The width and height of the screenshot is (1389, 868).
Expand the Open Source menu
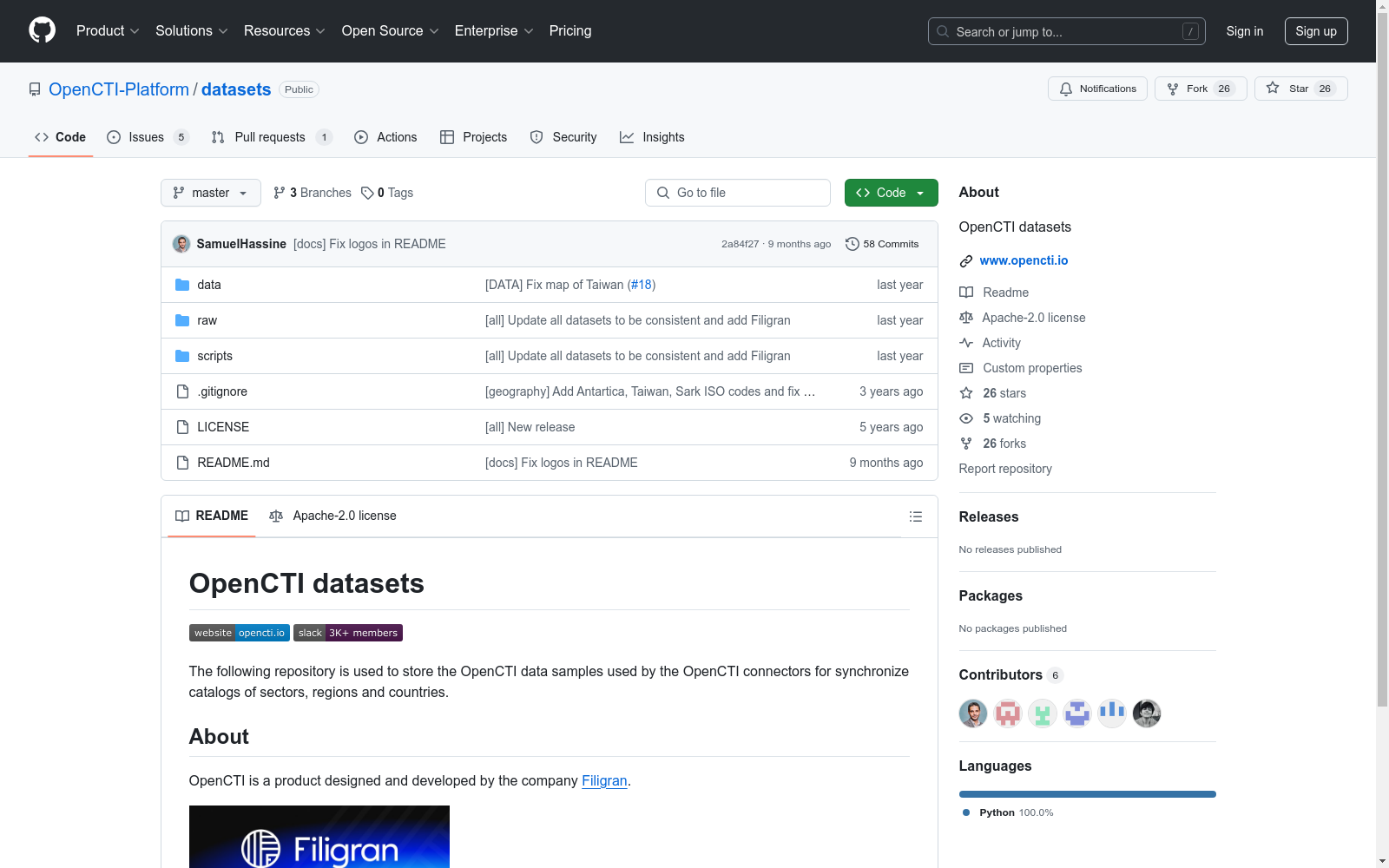tap(391, 30)
